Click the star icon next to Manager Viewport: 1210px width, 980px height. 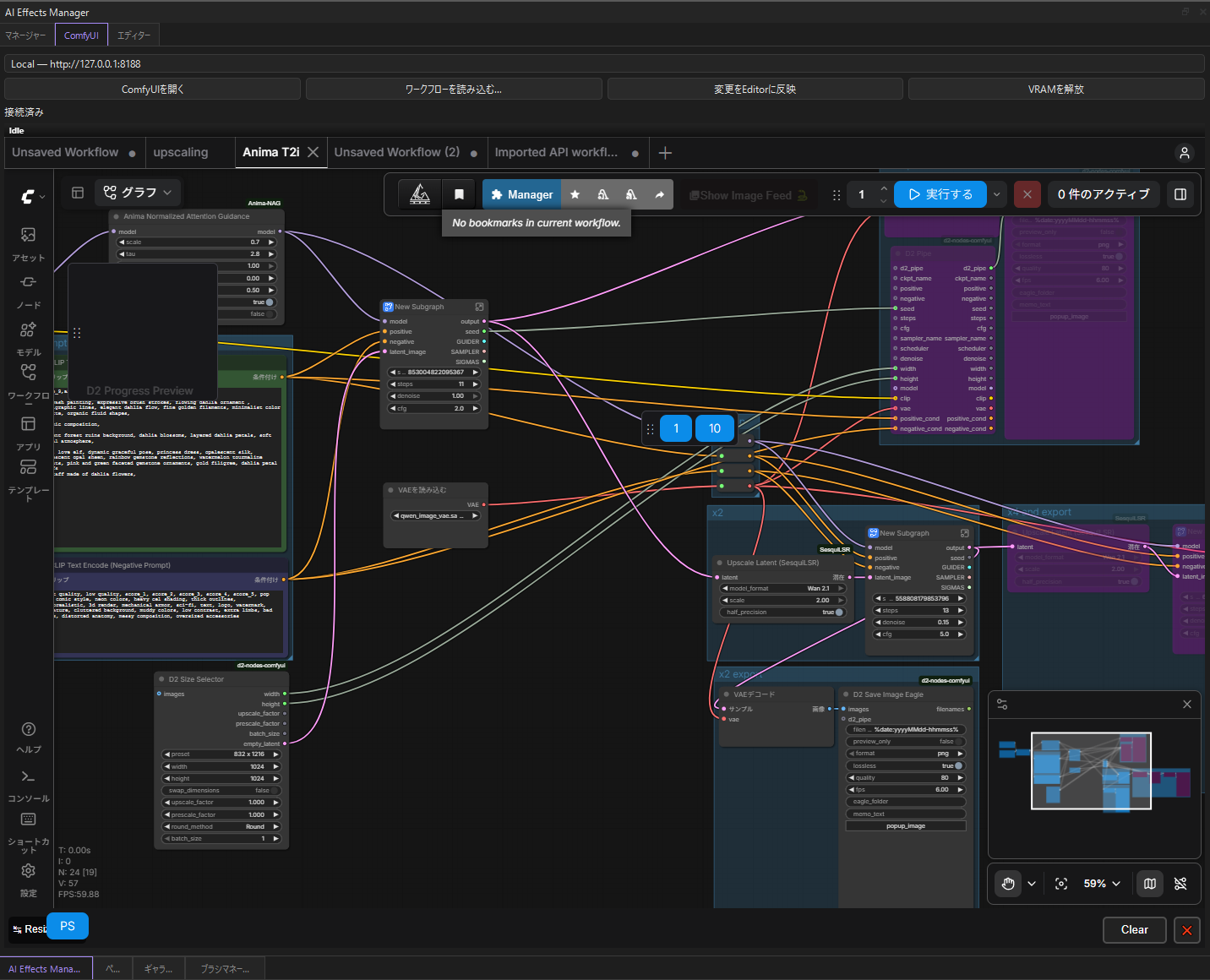point(575,194)
